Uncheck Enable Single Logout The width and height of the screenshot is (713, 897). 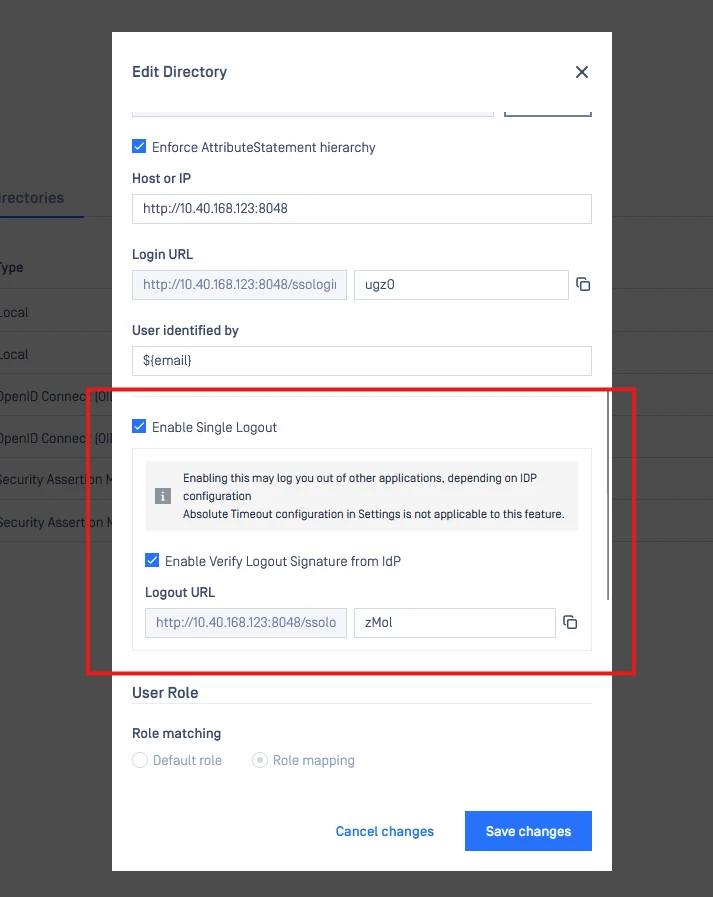click(x=139, y=427)
